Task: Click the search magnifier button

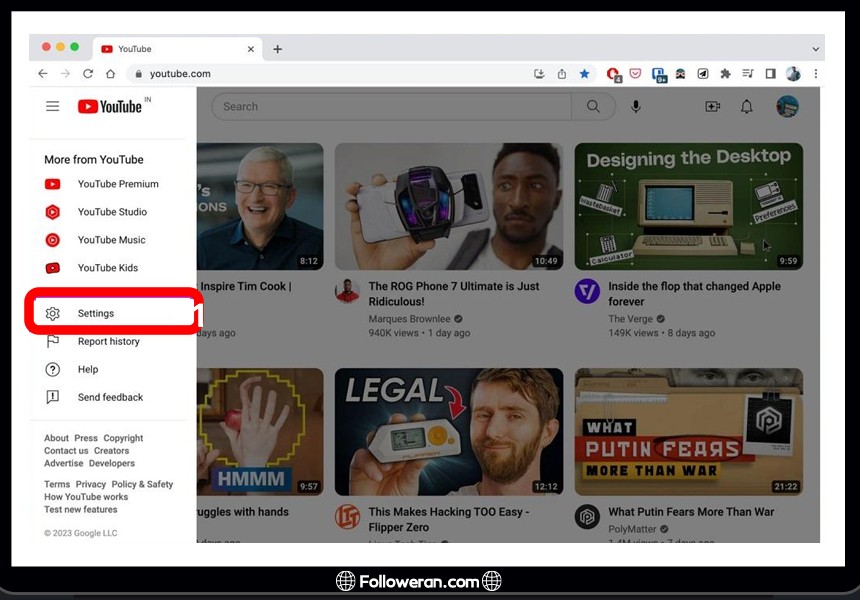Action: point(594,107)
